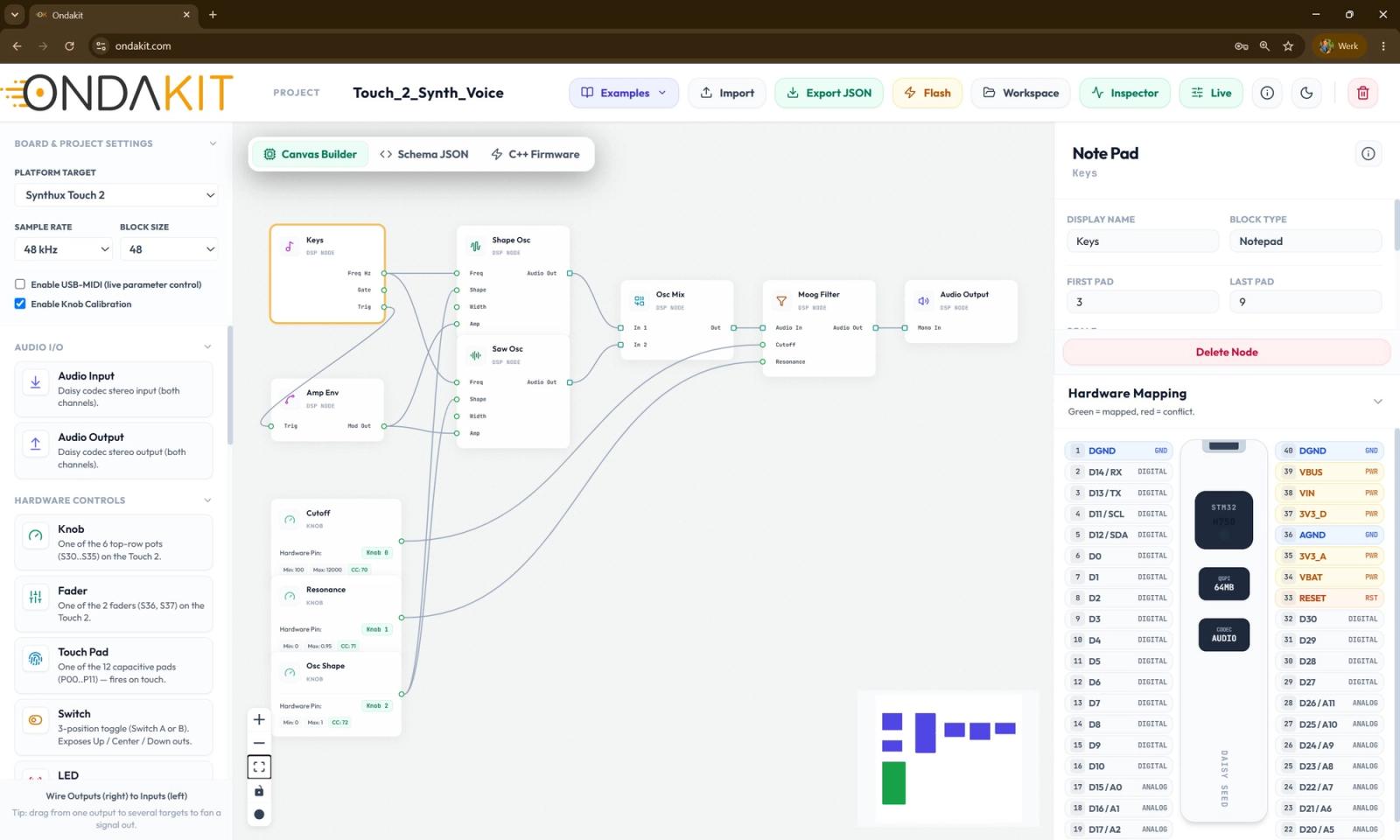Click the Import button
1400x840 pixels.
(727, 93)
